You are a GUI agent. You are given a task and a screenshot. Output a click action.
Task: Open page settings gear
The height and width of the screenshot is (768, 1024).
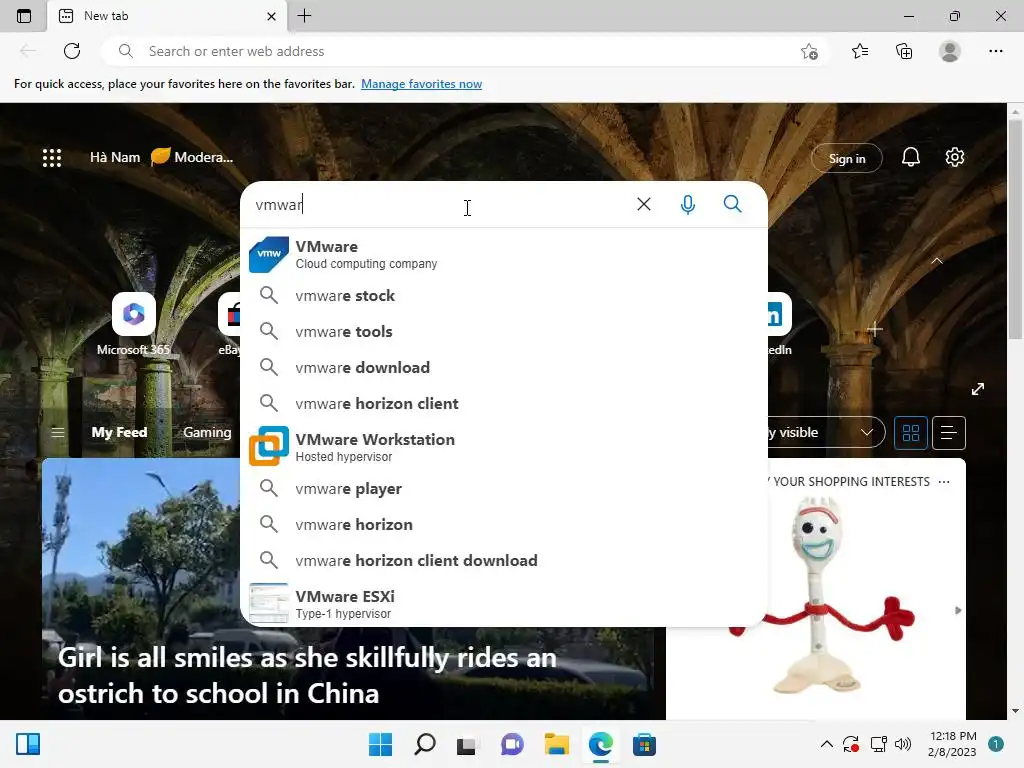pos(954,157)
